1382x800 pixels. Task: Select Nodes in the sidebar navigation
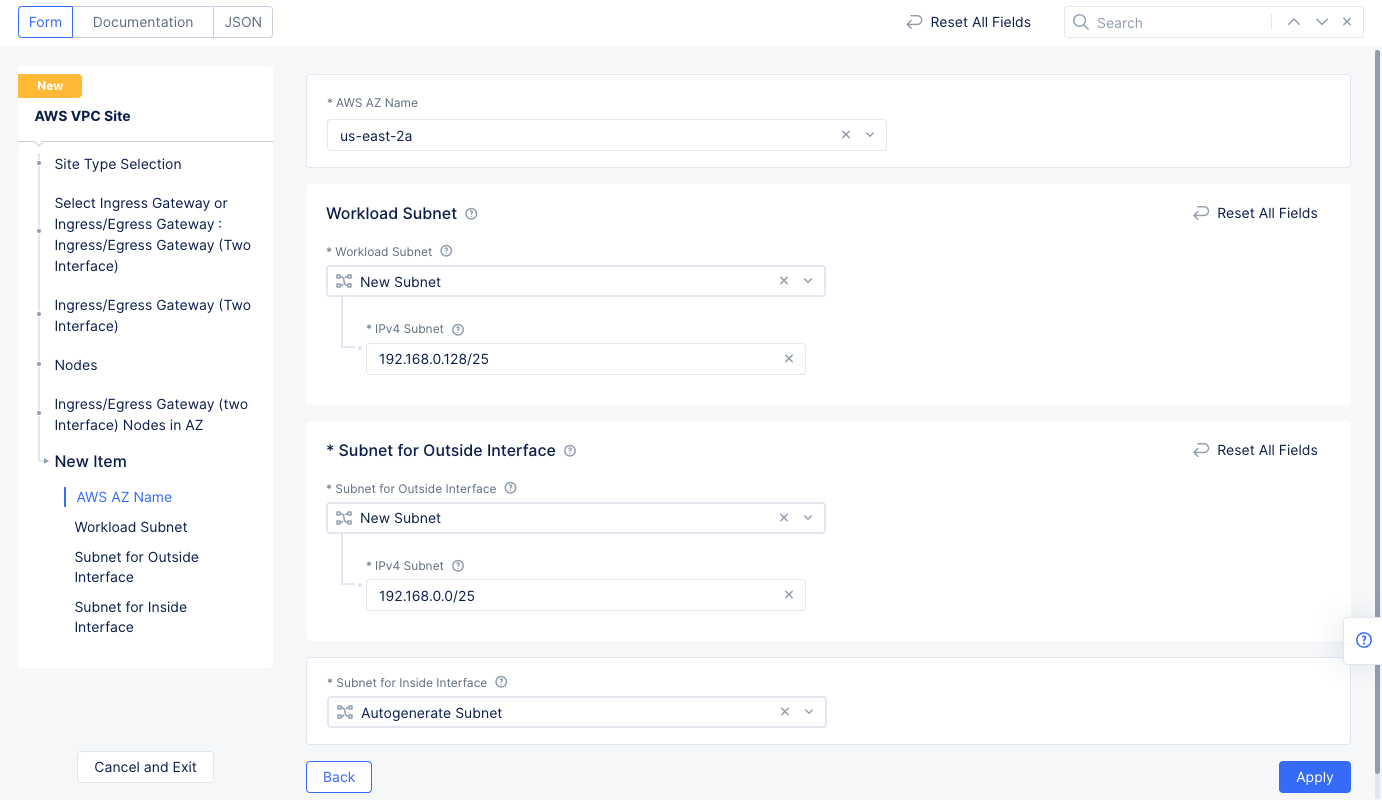click(76, 365)
